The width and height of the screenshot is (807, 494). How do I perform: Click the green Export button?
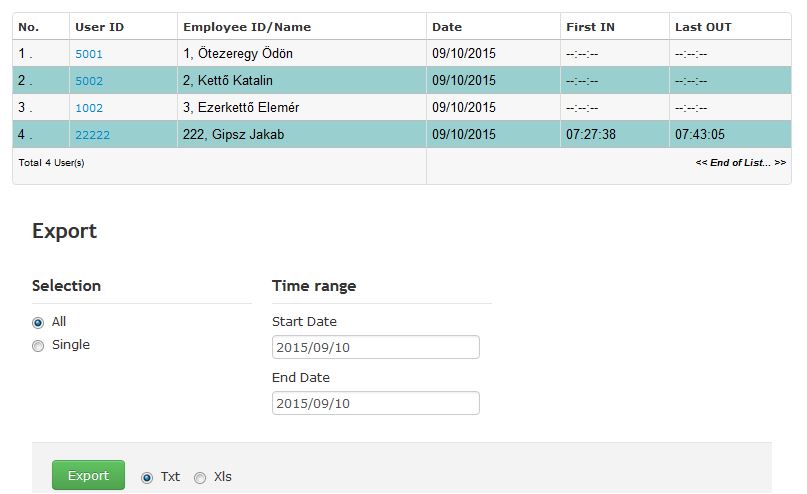coord(88,475)
